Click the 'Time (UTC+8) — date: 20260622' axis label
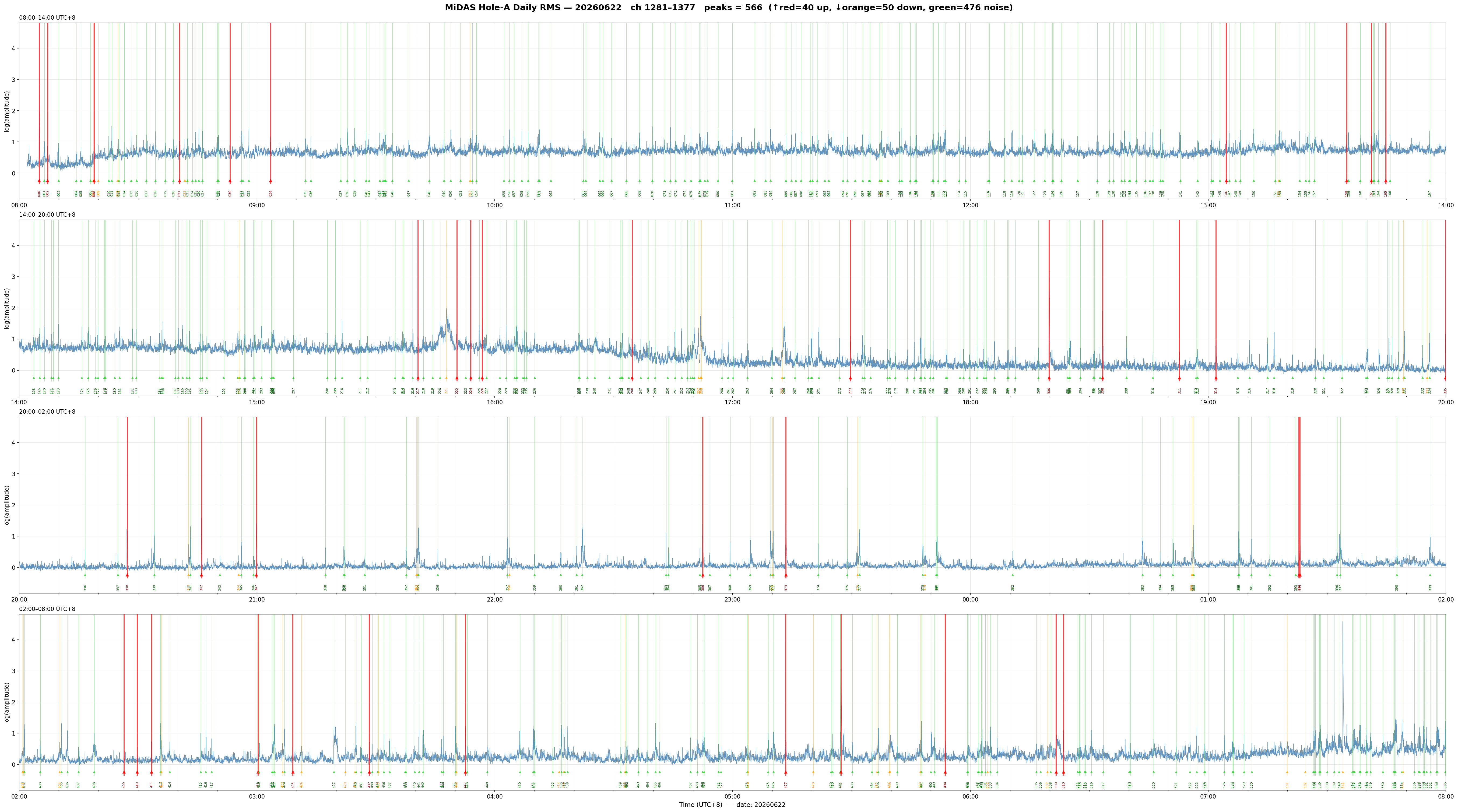The image size is (1458, 812). point(732,805)
